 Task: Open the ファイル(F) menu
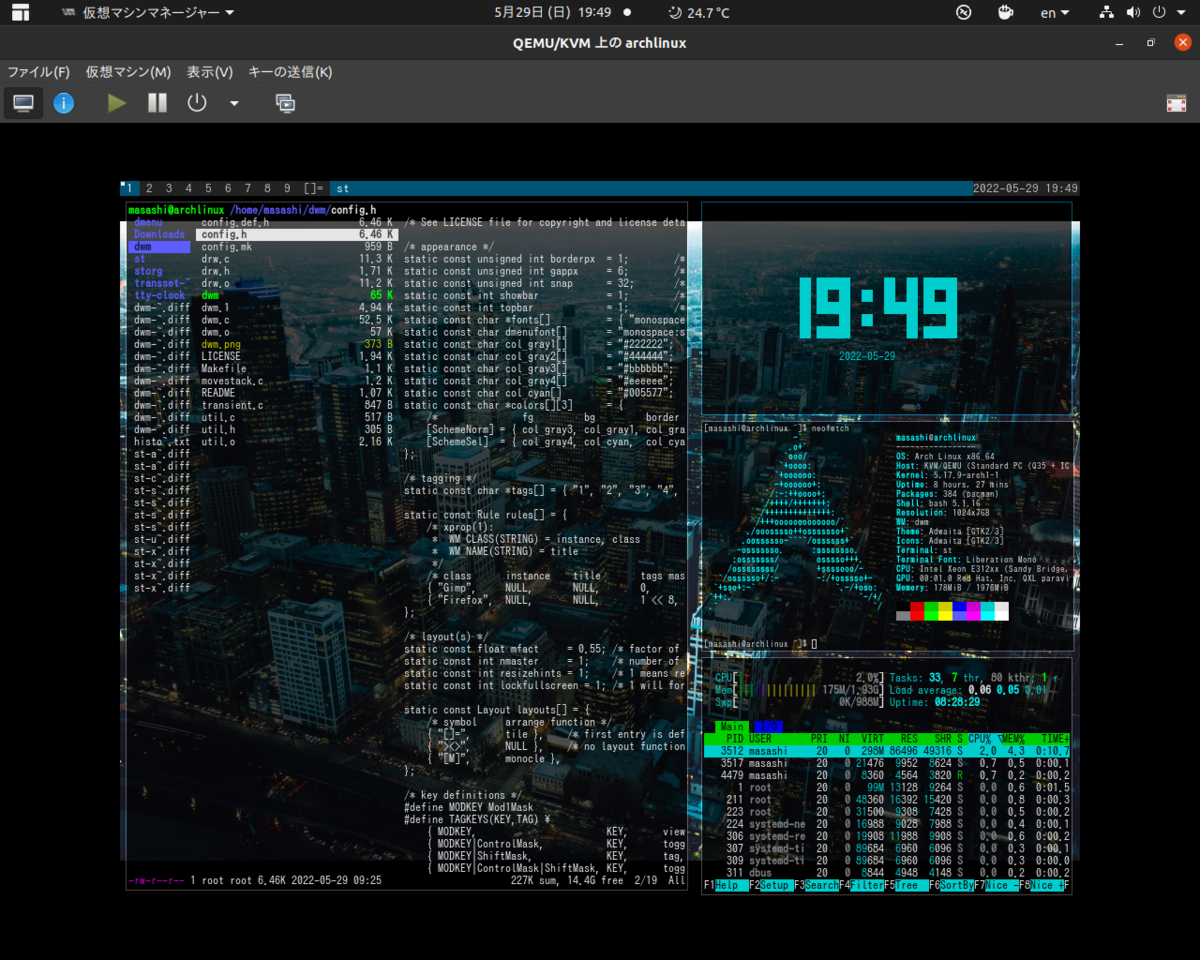tap(38, 72)
